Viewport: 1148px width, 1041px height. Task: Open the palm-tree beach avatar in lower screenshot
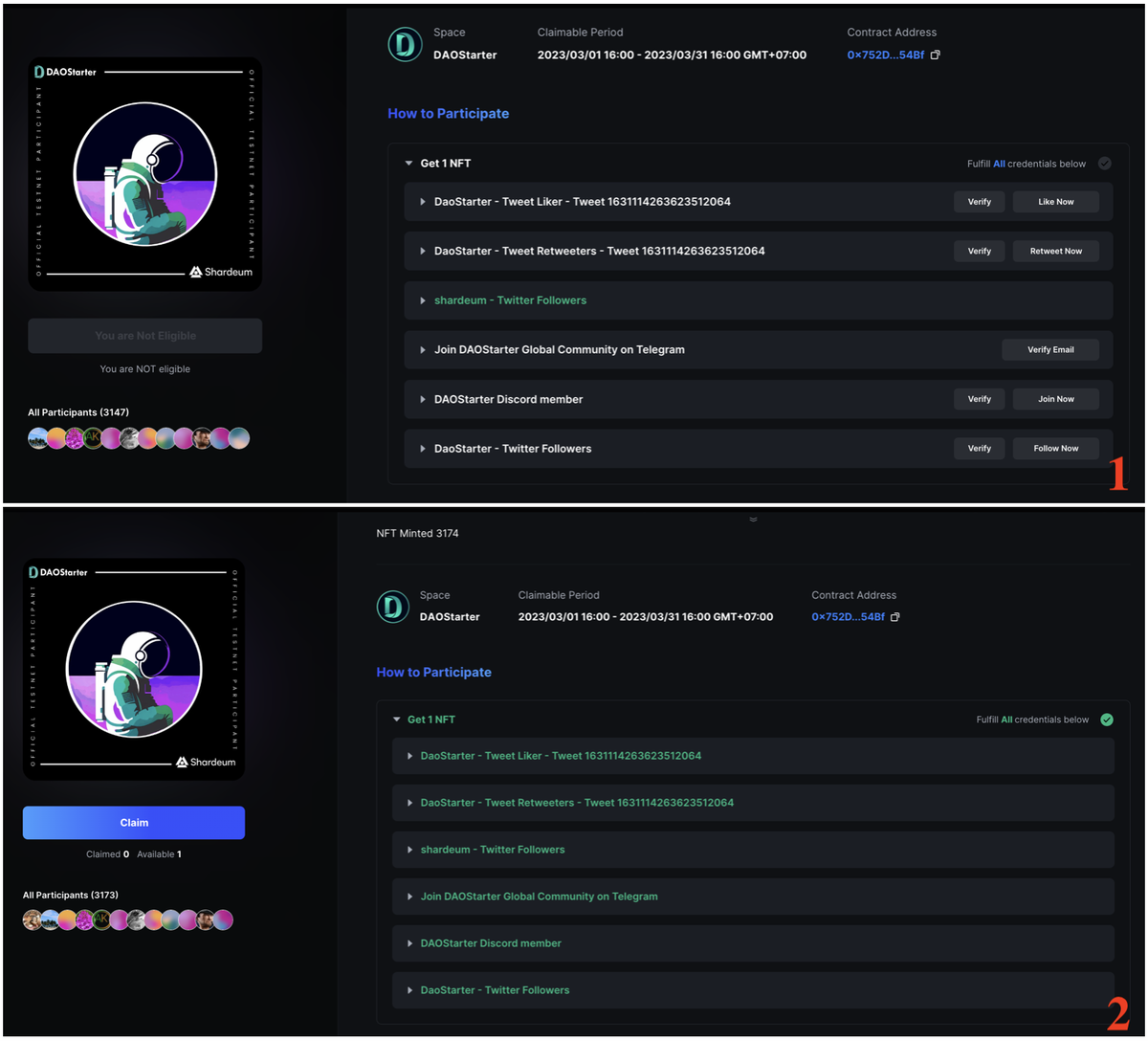[50, 919]
